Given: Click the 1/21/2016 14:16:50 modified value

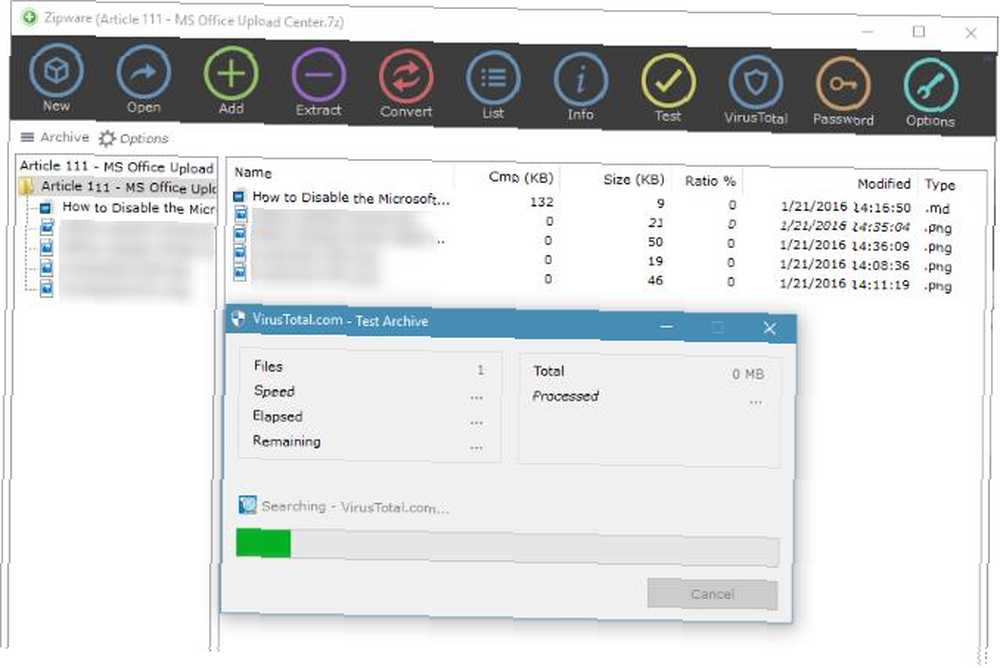Looking at the screenshot, I should 846,207.
